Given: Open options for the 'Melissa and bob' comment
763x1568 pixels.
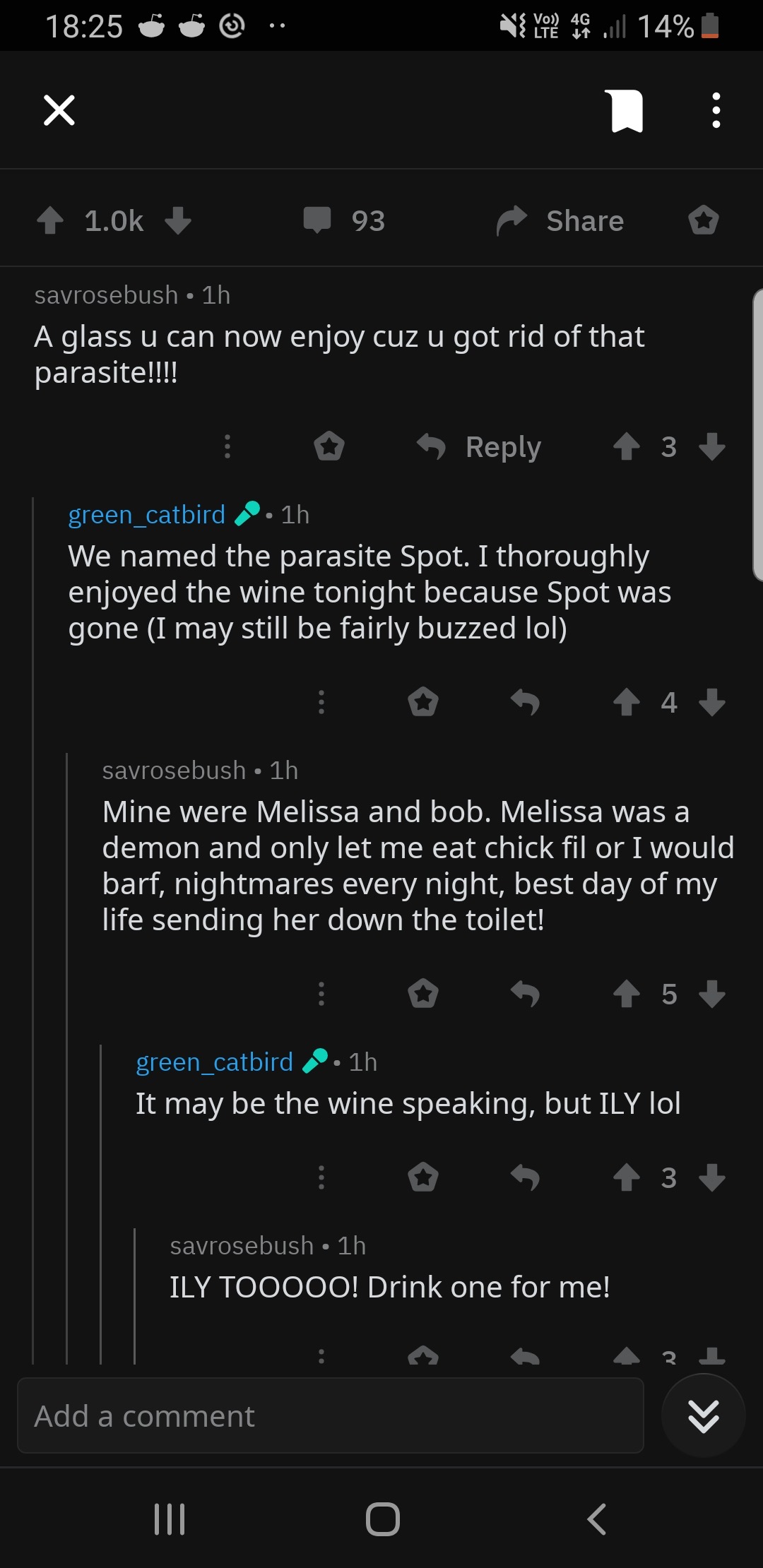Looking at the screenshot, I should (321, 994).
